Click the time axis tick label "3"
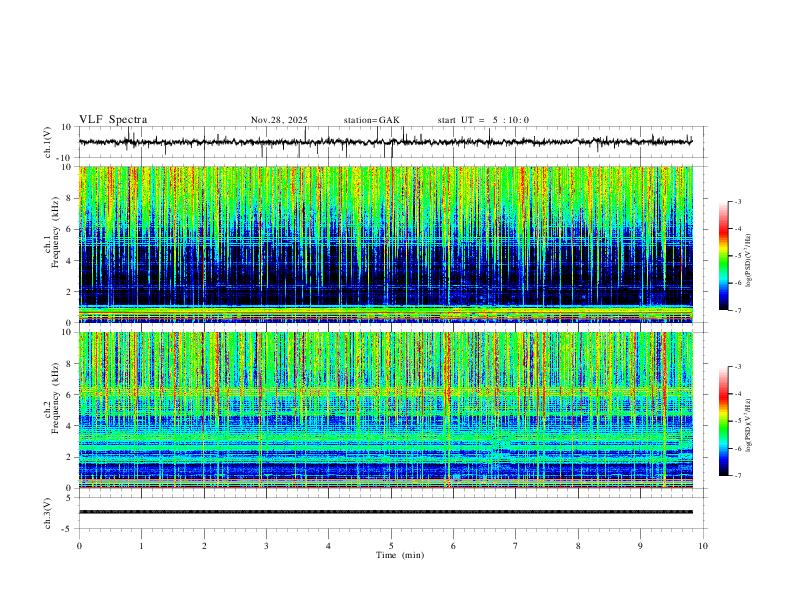The width and height of the screenshot is (792, 612). pyautogui.click(x=266, y=546)
